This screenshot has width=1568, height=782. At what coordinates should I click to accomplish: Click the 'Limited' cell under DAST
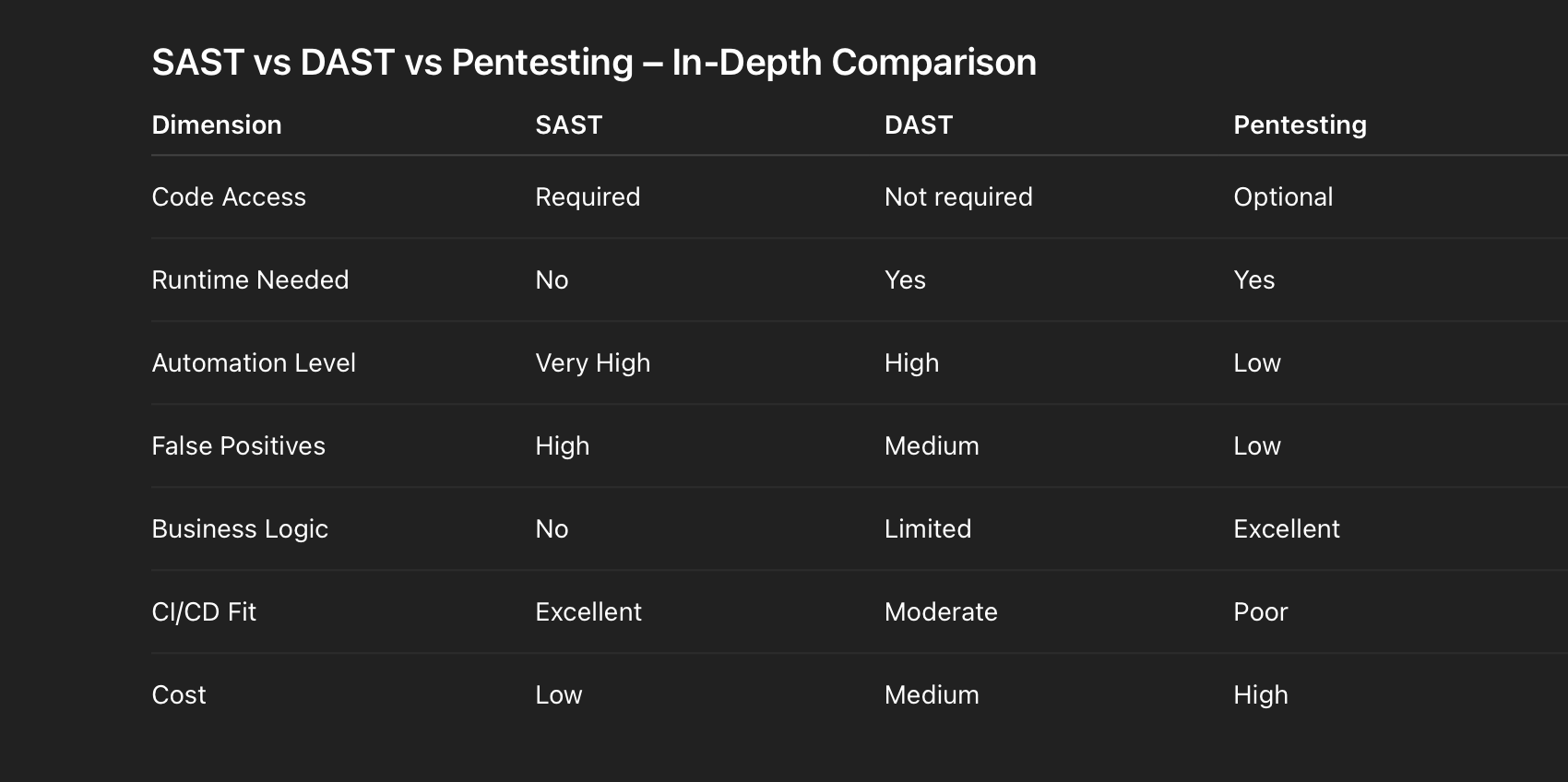pos(927,529)
